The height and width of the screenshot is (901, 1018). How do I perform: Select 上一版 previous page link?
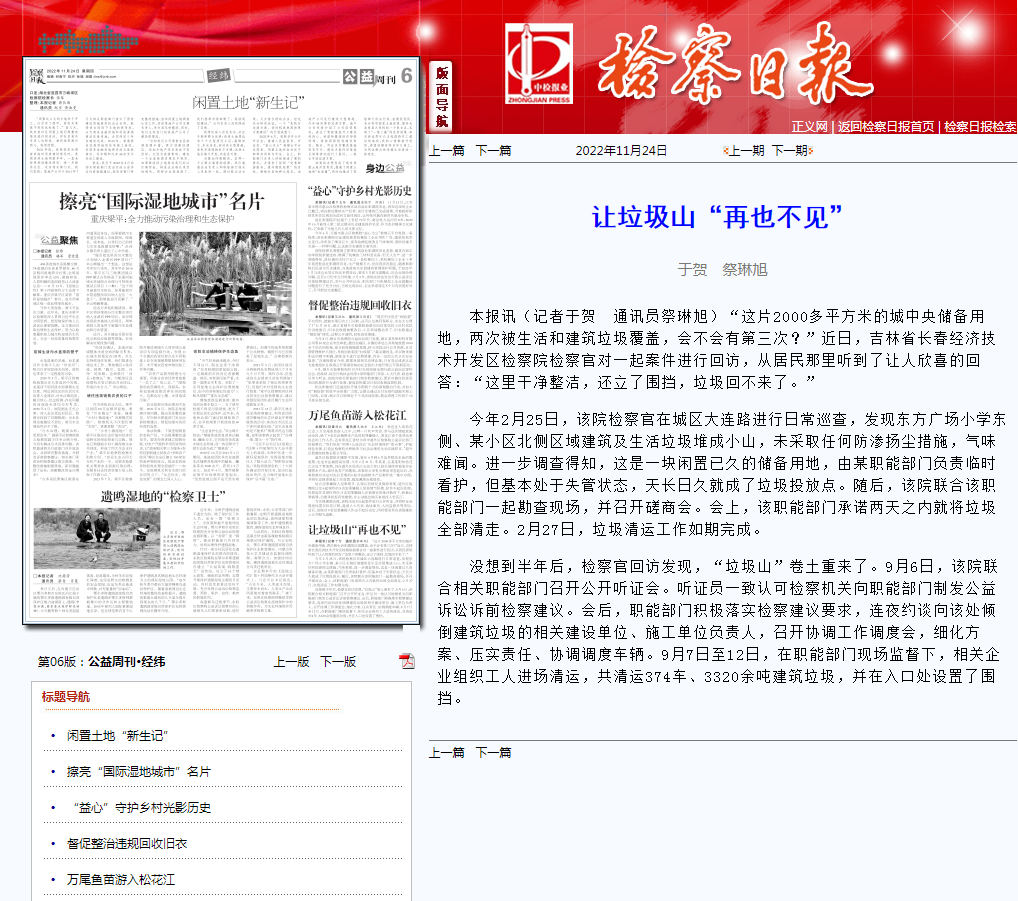[x=291, y=662]
